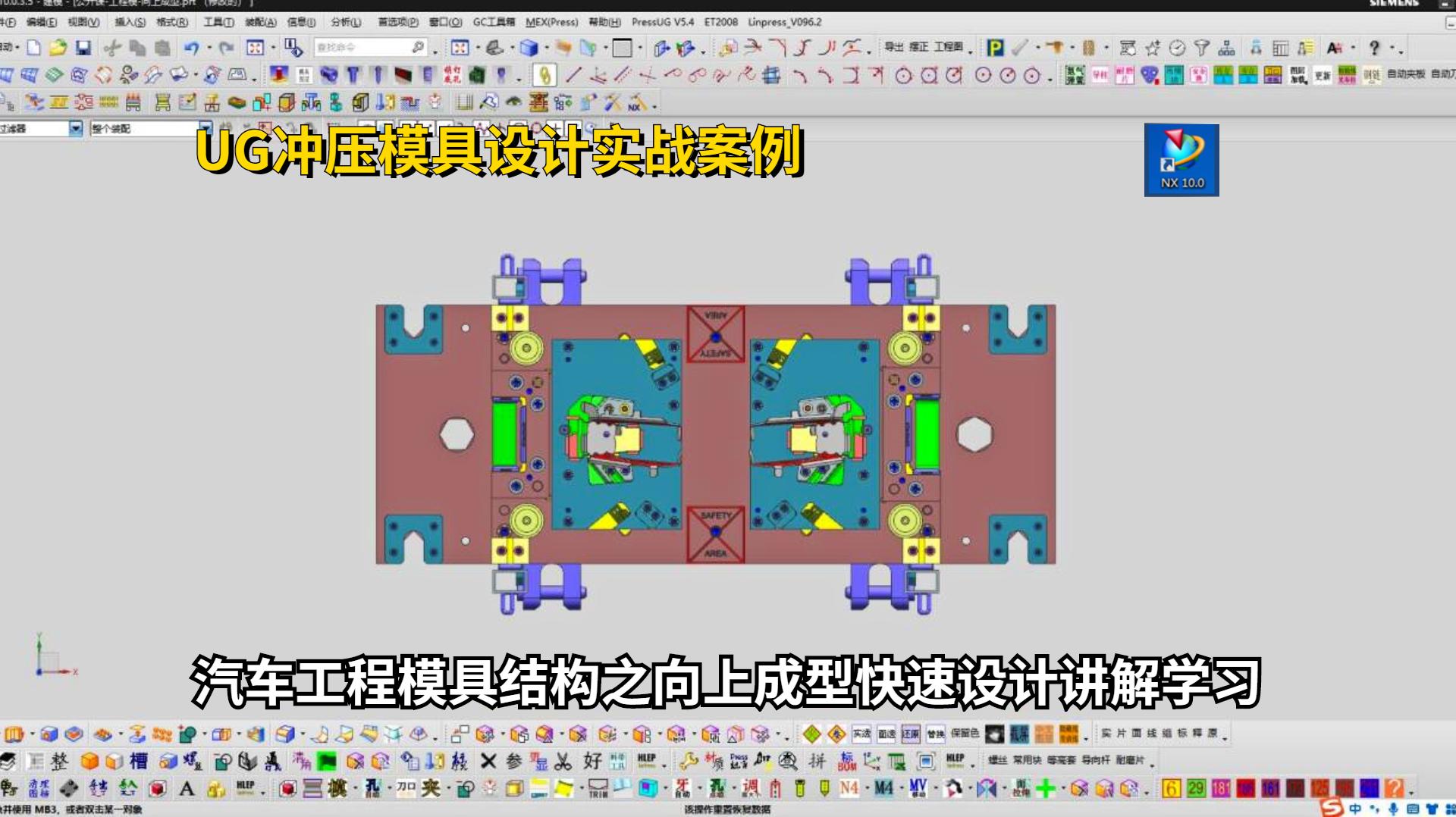The width and height of the screenshot is (1456, 817).
Task: Open the dropdown arrow beside the Aa icon
Action: (x=1353, y=49)
